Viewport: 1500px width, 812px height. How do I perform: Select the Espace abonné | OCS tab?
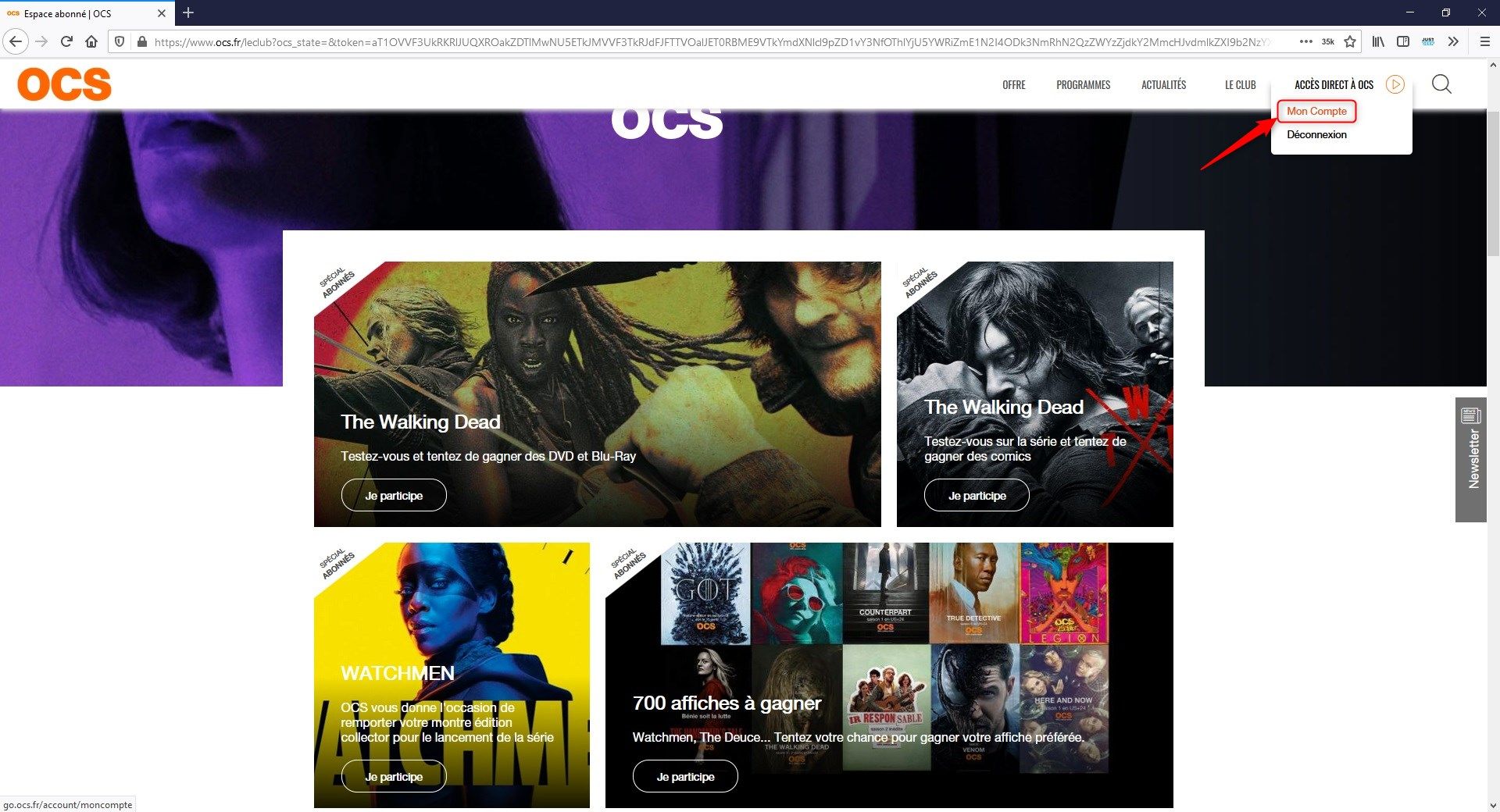point(86,13)
